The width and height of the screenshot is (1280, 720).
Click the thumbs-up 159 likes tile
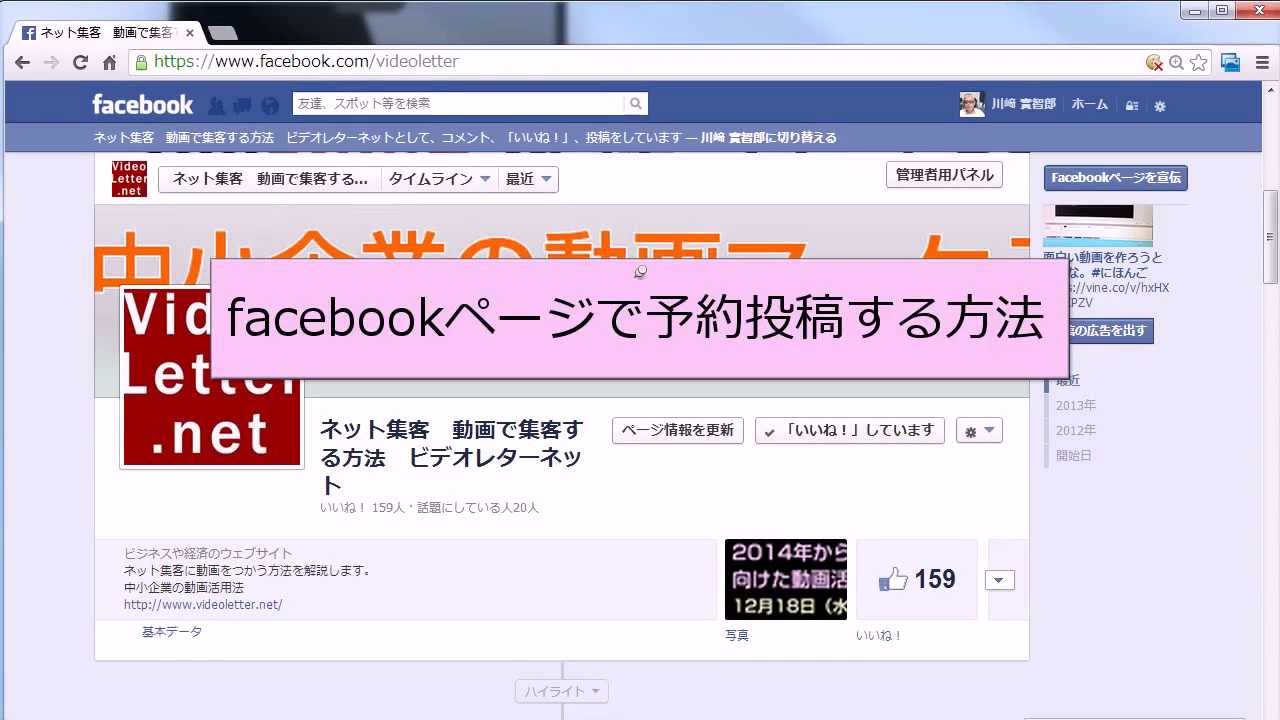[x=917, y=579]
